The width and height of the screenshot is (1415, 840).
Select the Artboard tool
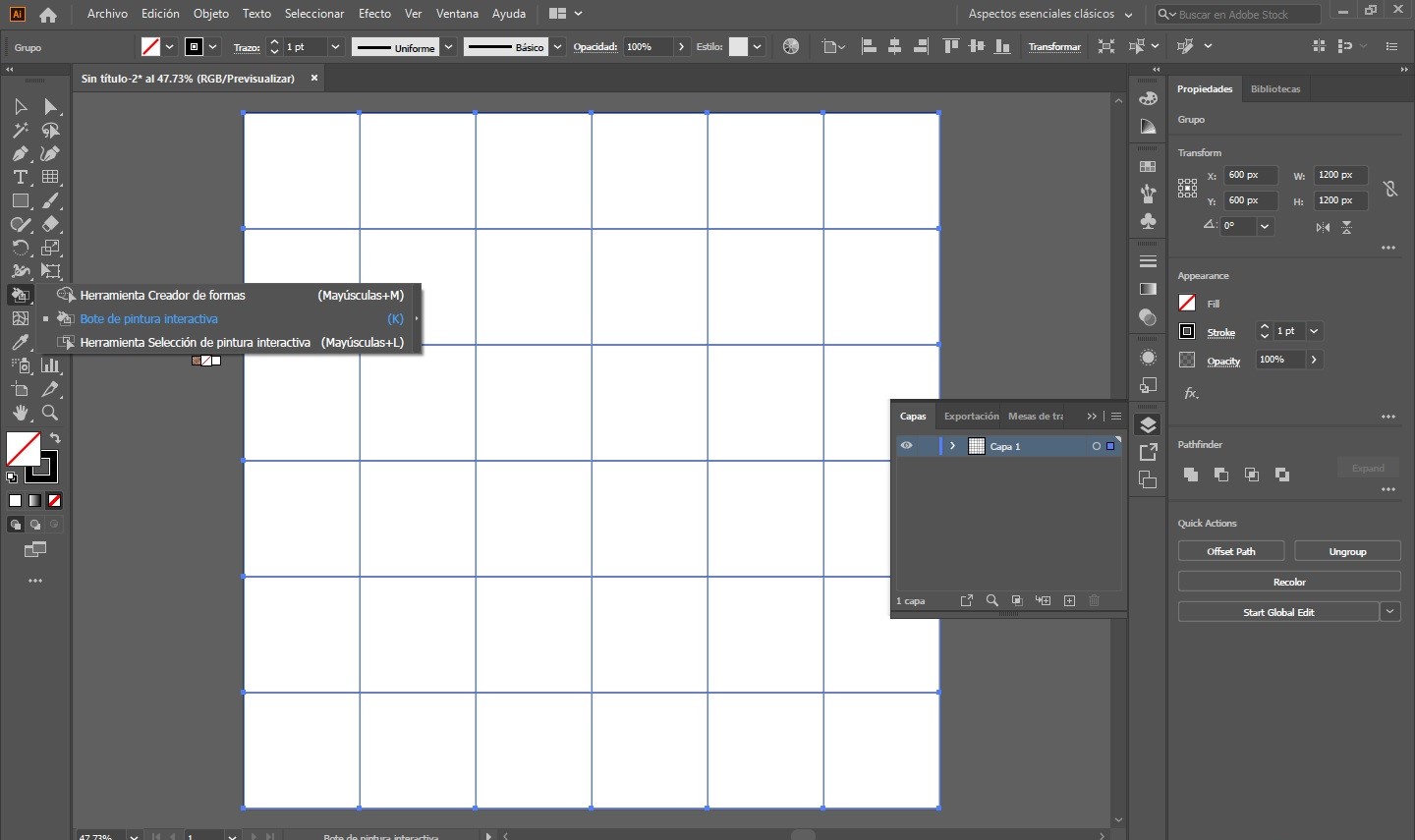[21, 389]
